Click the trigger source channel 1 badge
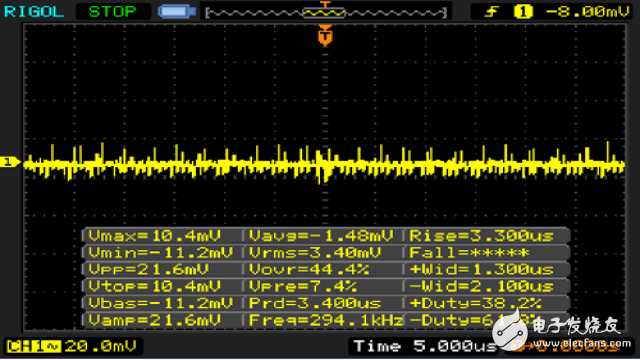640x360 pixels. 523,11
